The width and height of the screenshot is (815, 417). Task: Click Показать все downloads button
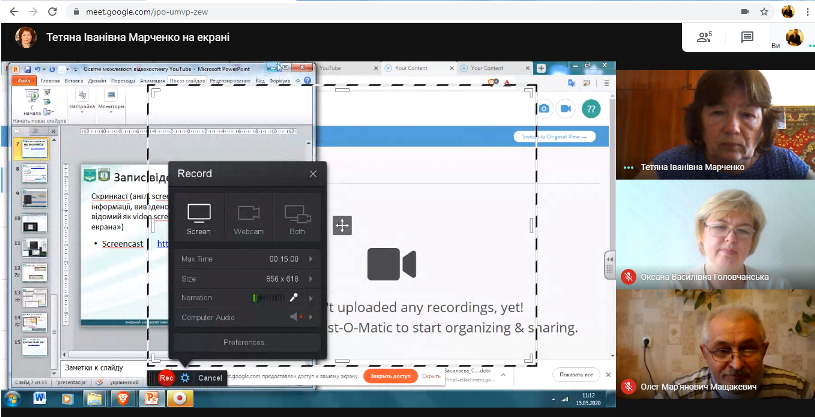pyautogui.click(x=576, y=374)
